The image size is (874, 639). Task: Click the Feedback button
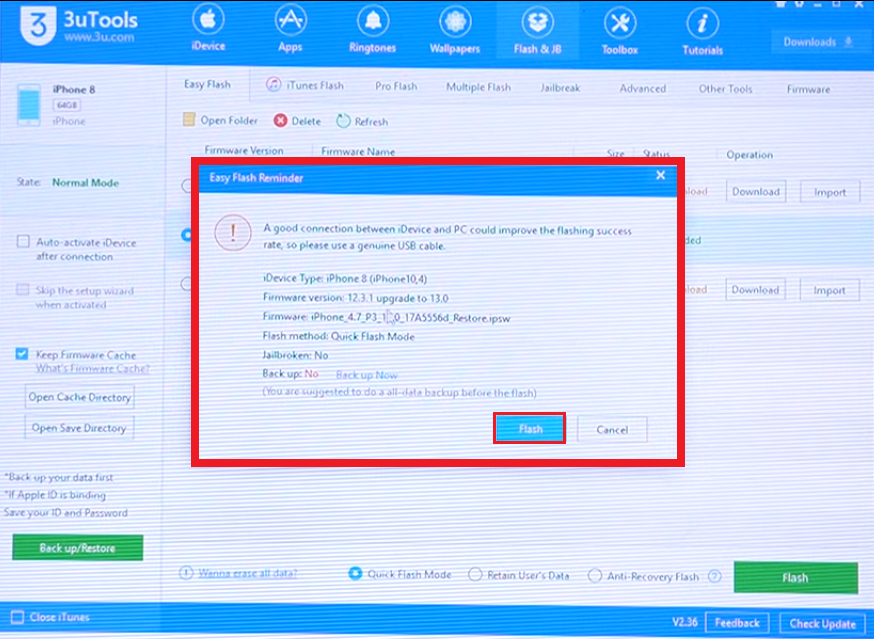coord(737,623)
